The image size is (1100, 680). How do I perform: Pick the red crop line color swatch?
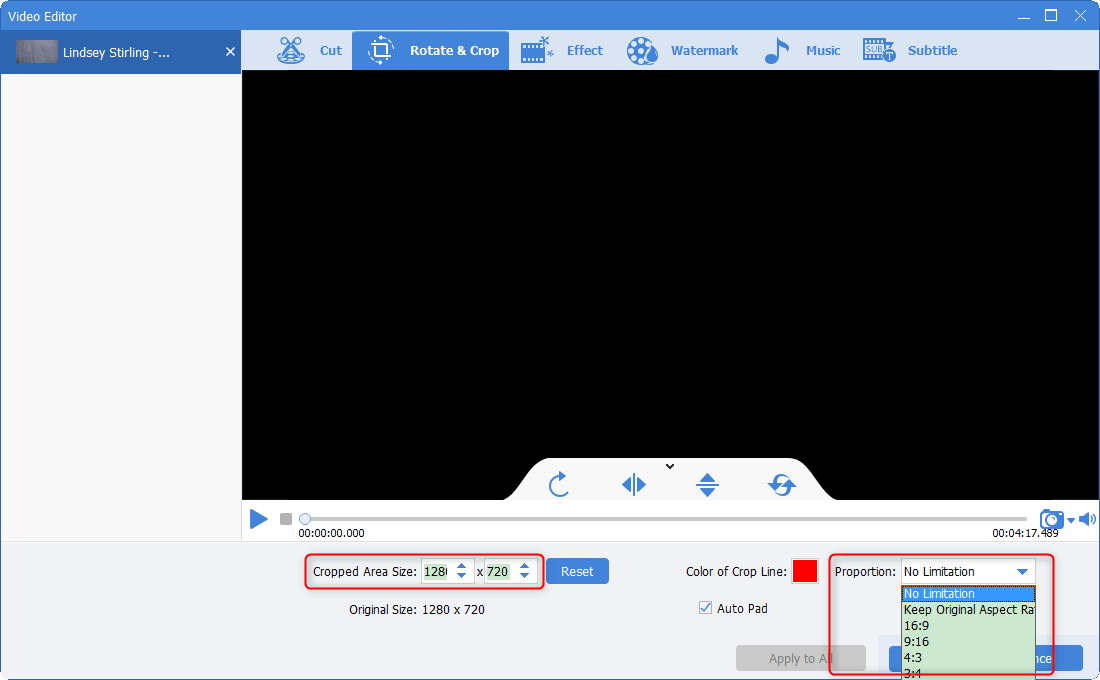click(805, 572)
